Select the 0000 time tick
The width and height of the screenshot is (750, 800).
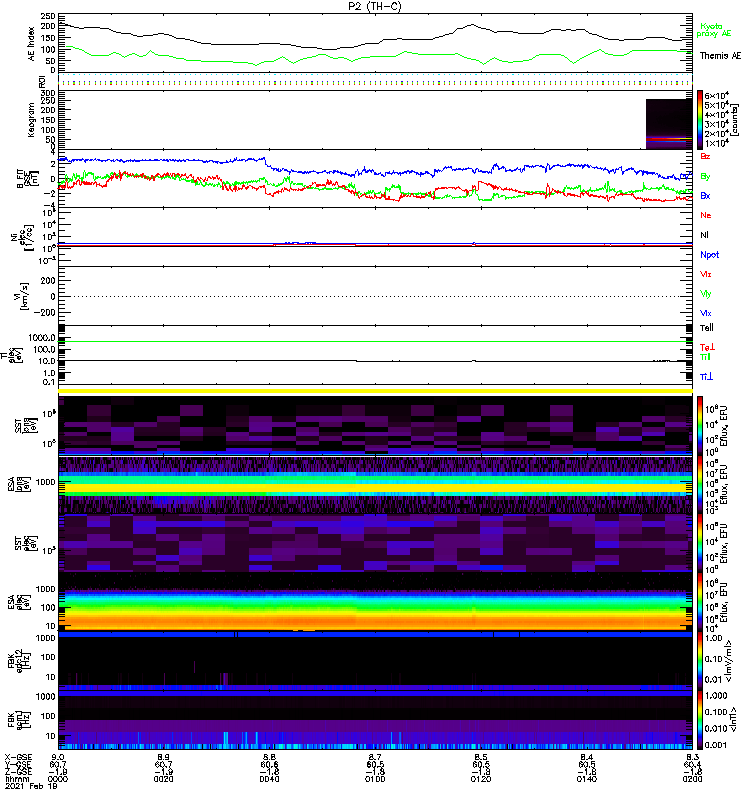[x=58, y=779]
